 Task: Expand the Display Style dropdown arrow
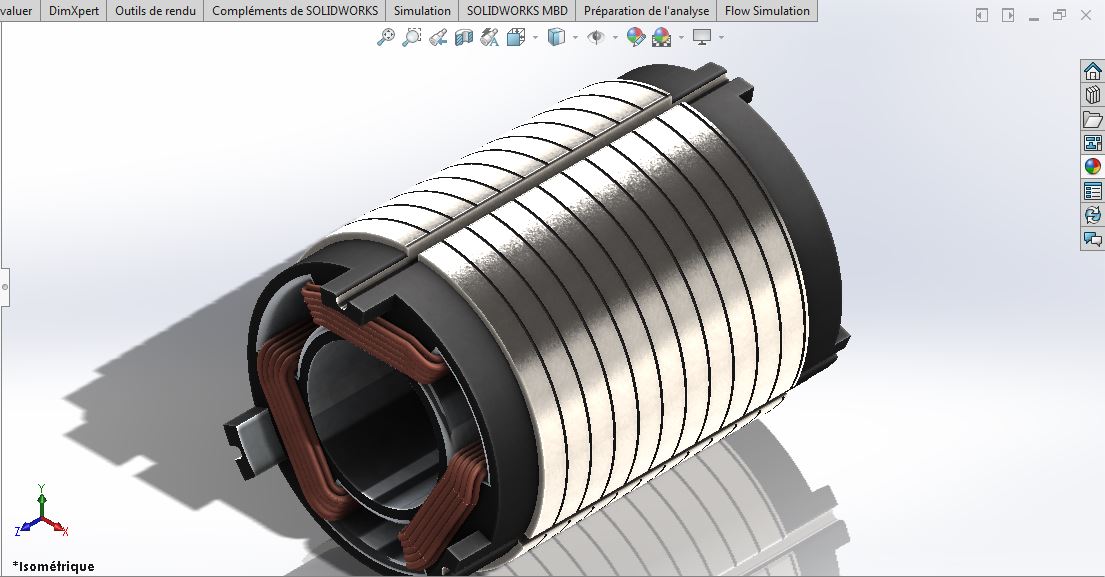[576, 37]
